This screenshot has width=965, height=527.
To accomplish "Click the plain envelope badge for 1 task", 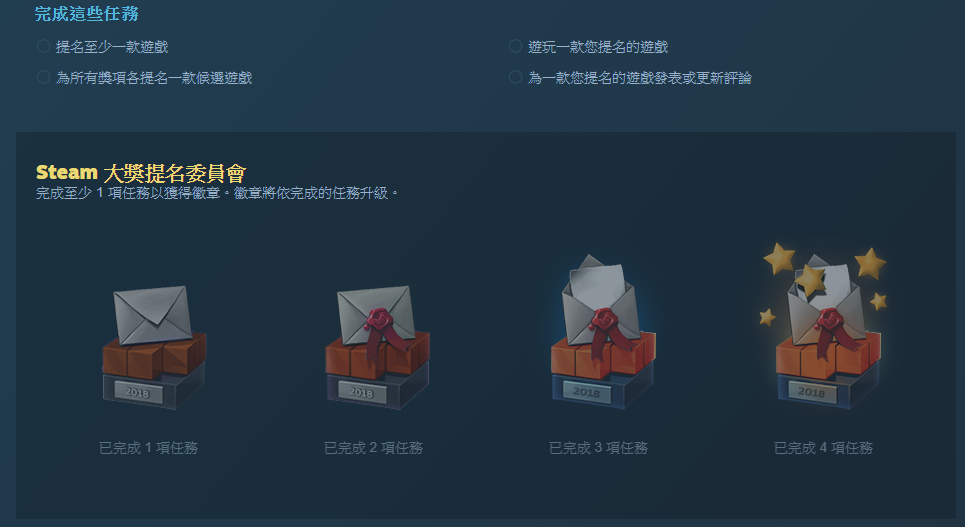I will click(x=154, y=347).
